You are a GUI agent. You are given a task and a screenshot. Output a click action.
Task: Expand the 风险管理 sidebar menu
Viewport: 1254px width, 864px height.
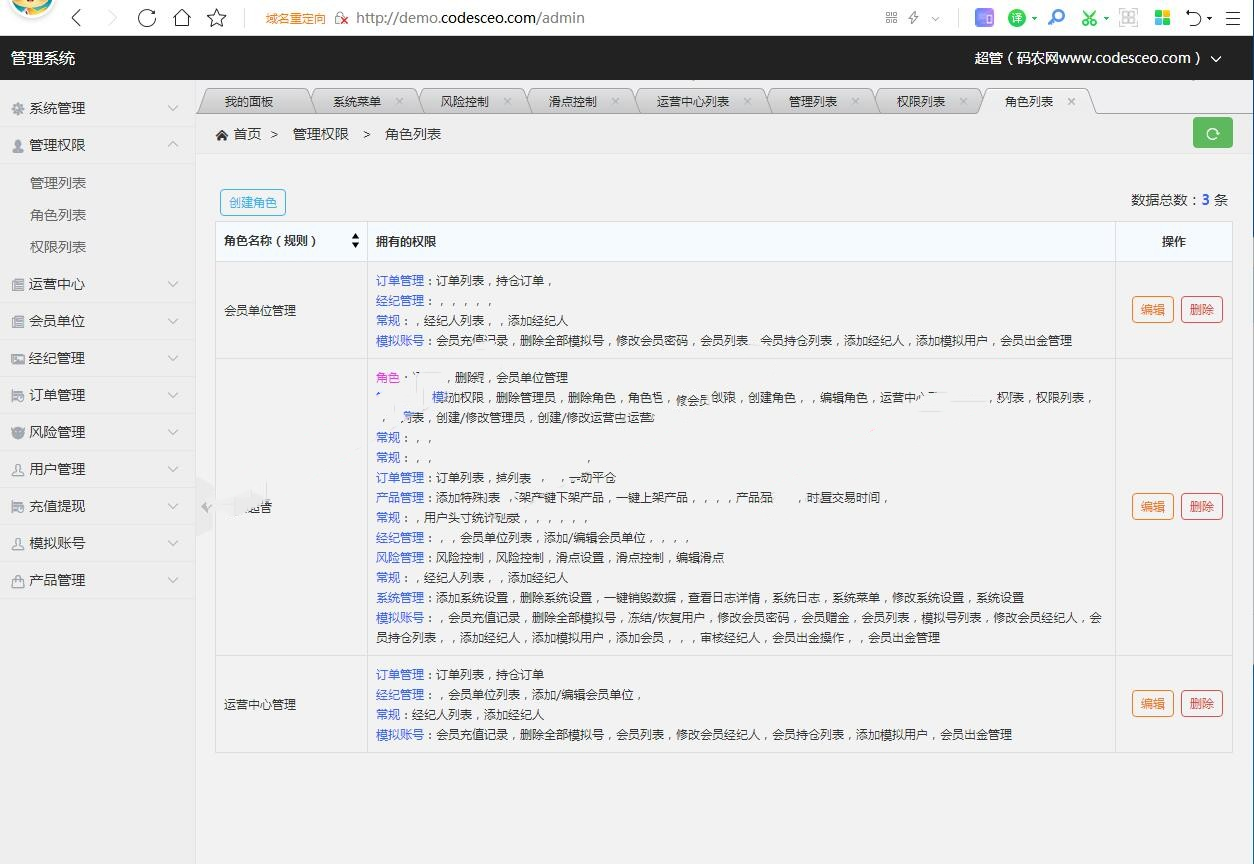97,432
